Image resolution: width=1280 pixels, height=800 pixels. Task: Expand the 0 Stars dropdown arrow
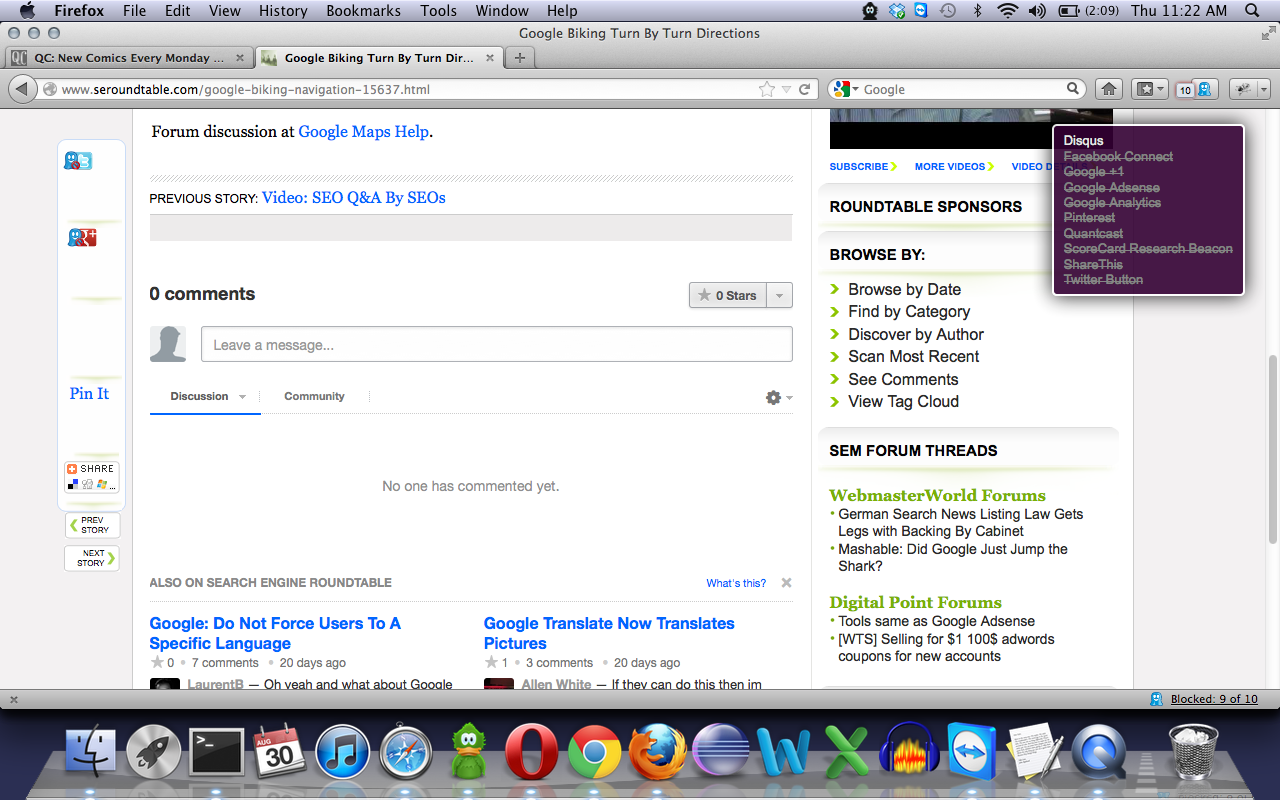pos(780,295)
